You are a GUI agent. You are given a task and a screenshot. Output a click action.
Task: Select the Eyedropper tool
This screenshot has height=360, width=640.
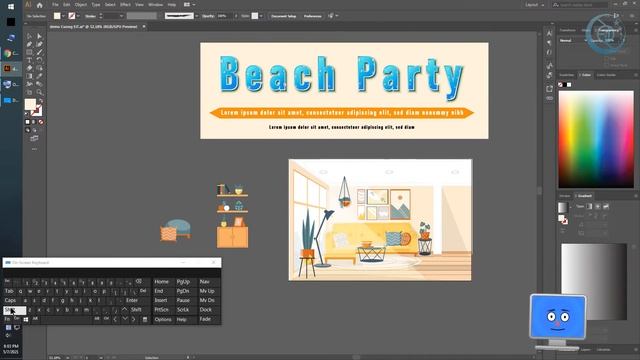(x=39, y=76)
